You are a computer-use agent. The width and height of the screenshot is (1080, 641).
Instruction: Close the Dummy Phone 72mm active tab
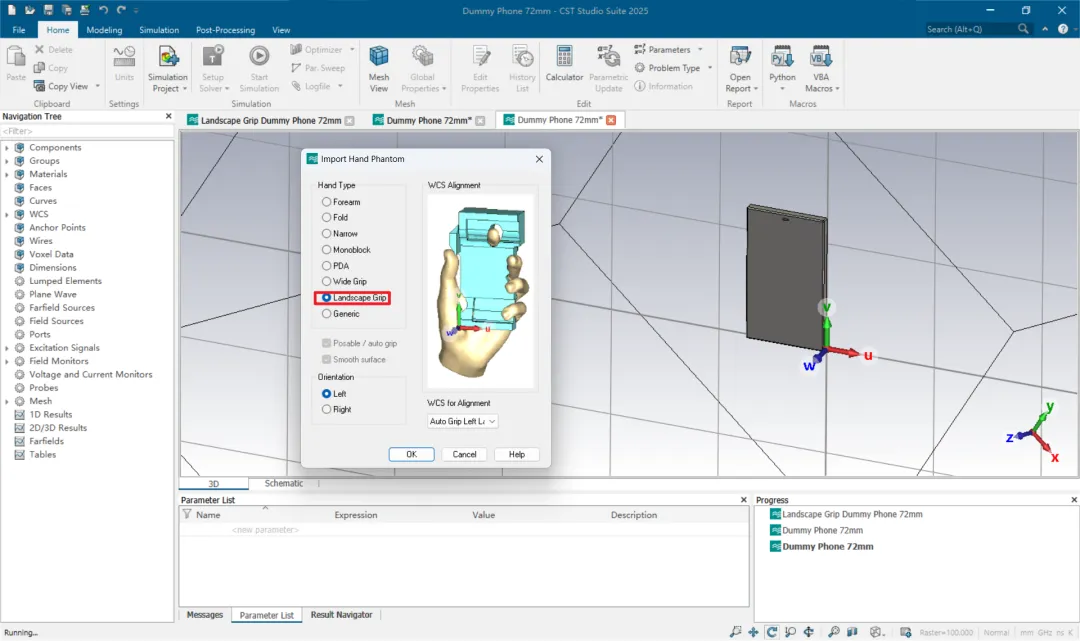[611, 120]
